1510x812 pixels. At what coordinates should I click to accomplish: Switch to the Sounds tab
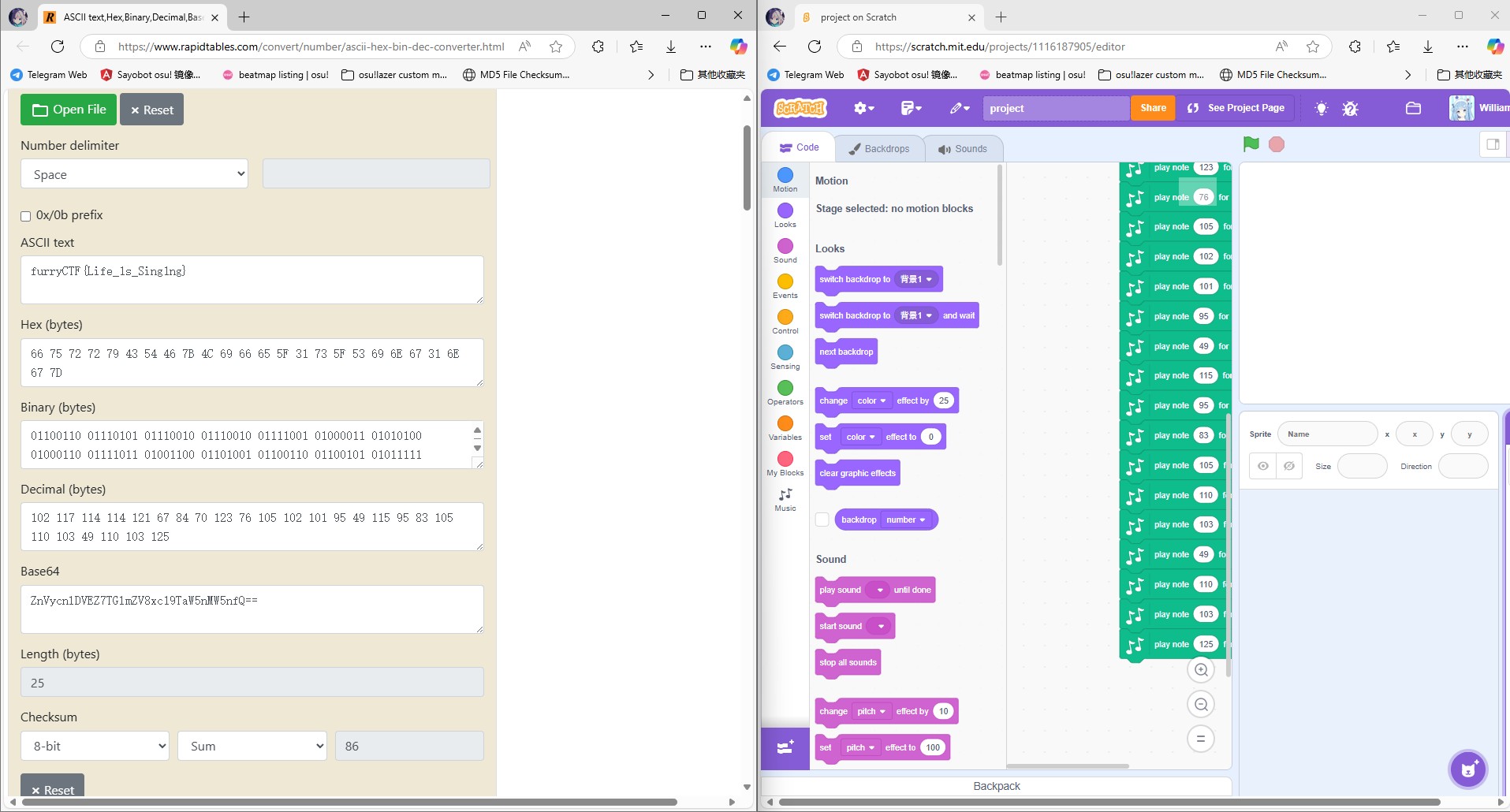pyautogui.click(x=962, y=148)
